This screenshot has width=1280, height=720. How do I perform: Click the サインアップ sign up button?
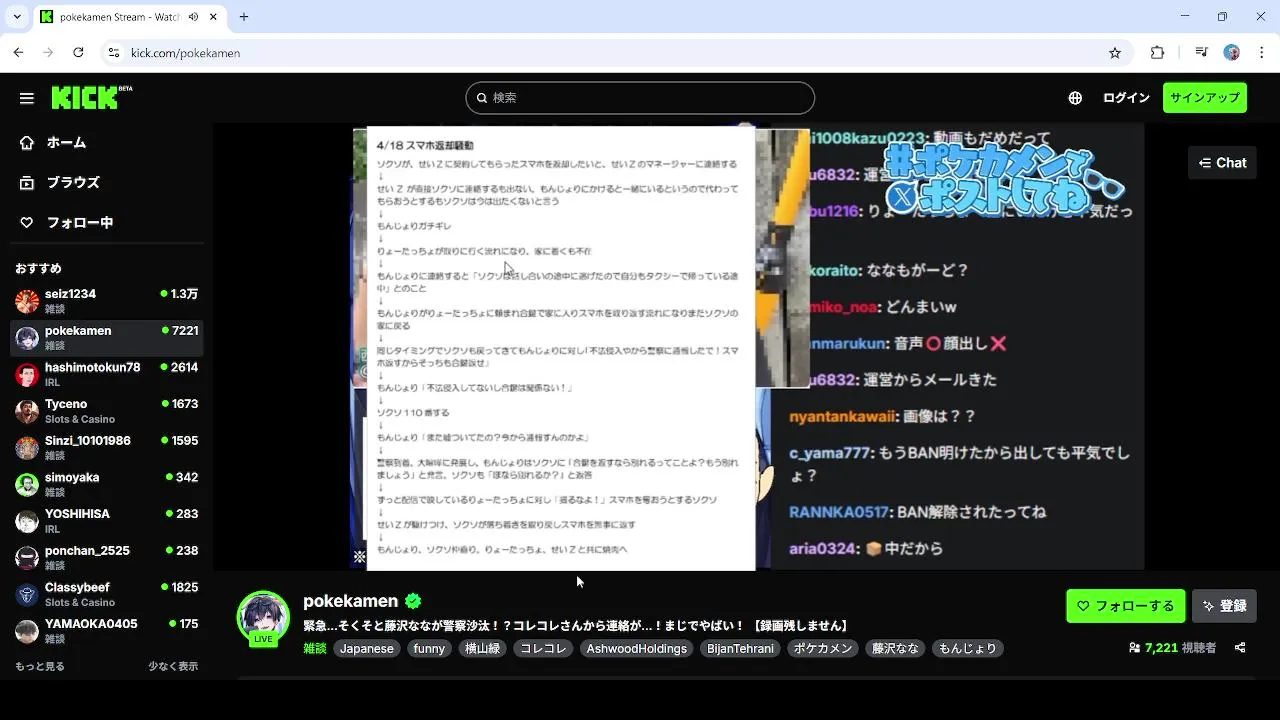click(1204, 98)
